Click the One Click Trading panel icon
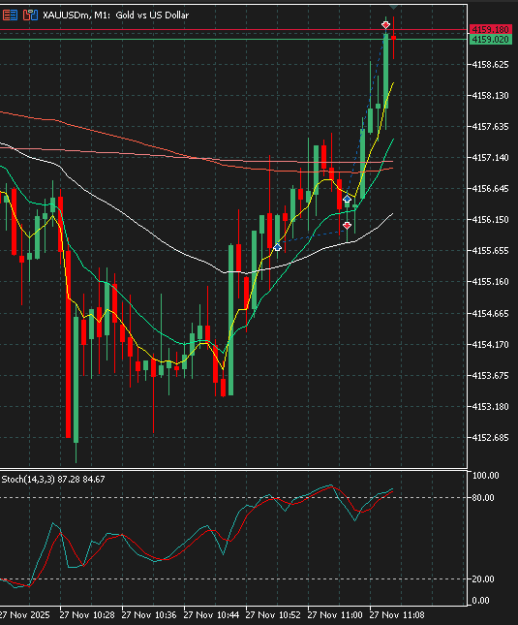 tap(30, 15)
